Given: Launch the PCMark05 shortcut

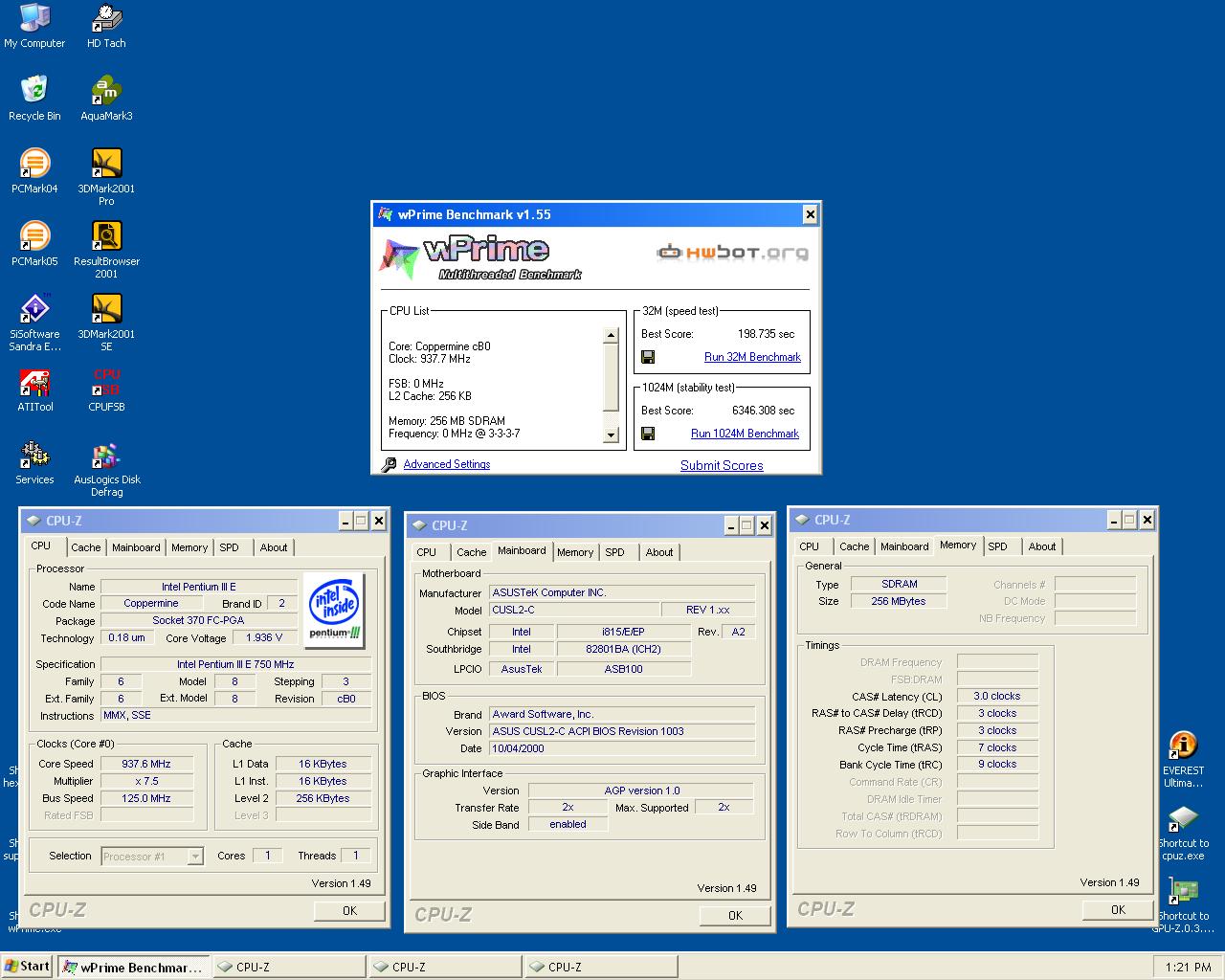Looking at the screenshot, I should (34, 244).
